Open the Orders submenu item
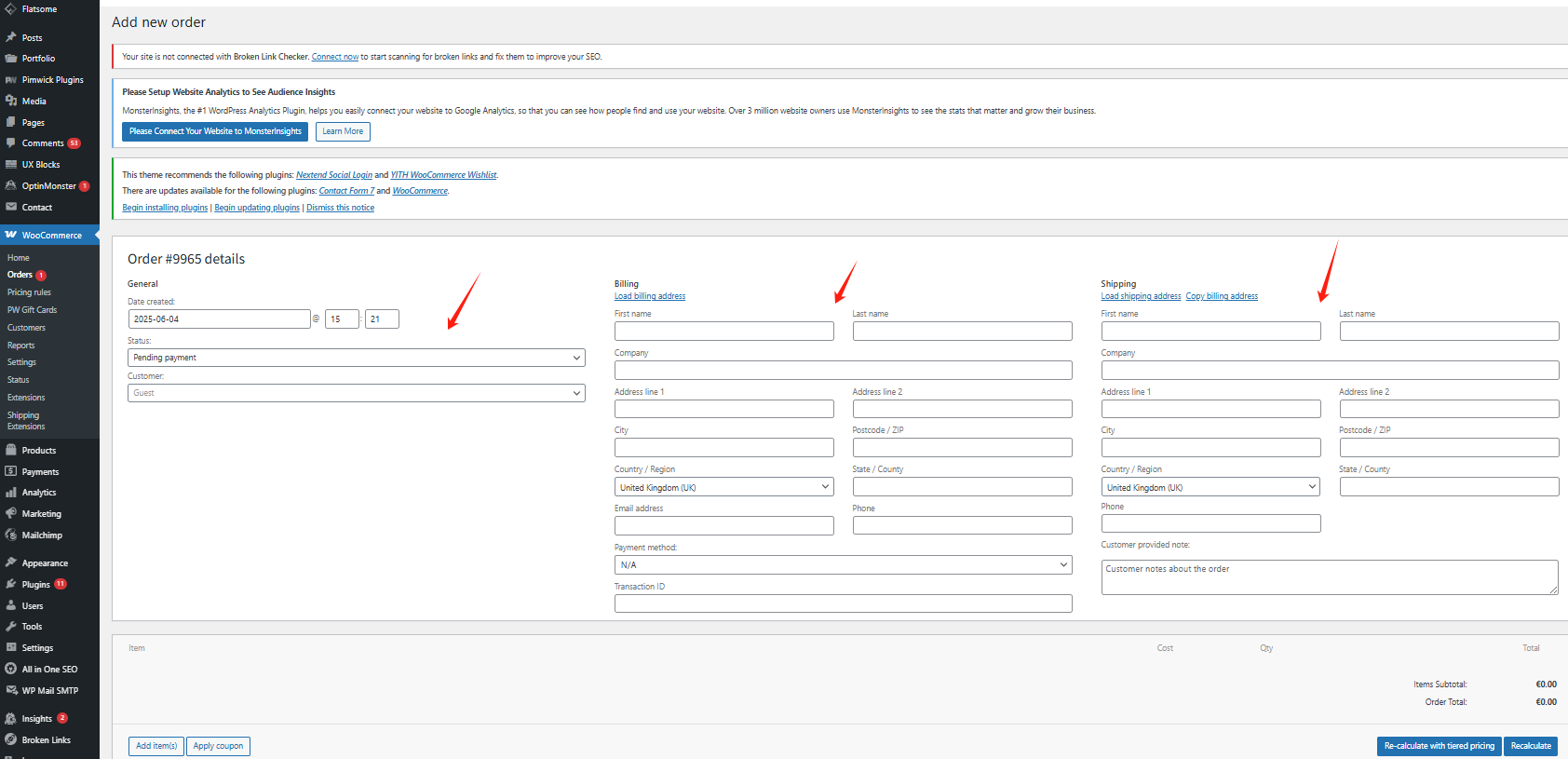The image size is (1568, 759). pos(20,275)
